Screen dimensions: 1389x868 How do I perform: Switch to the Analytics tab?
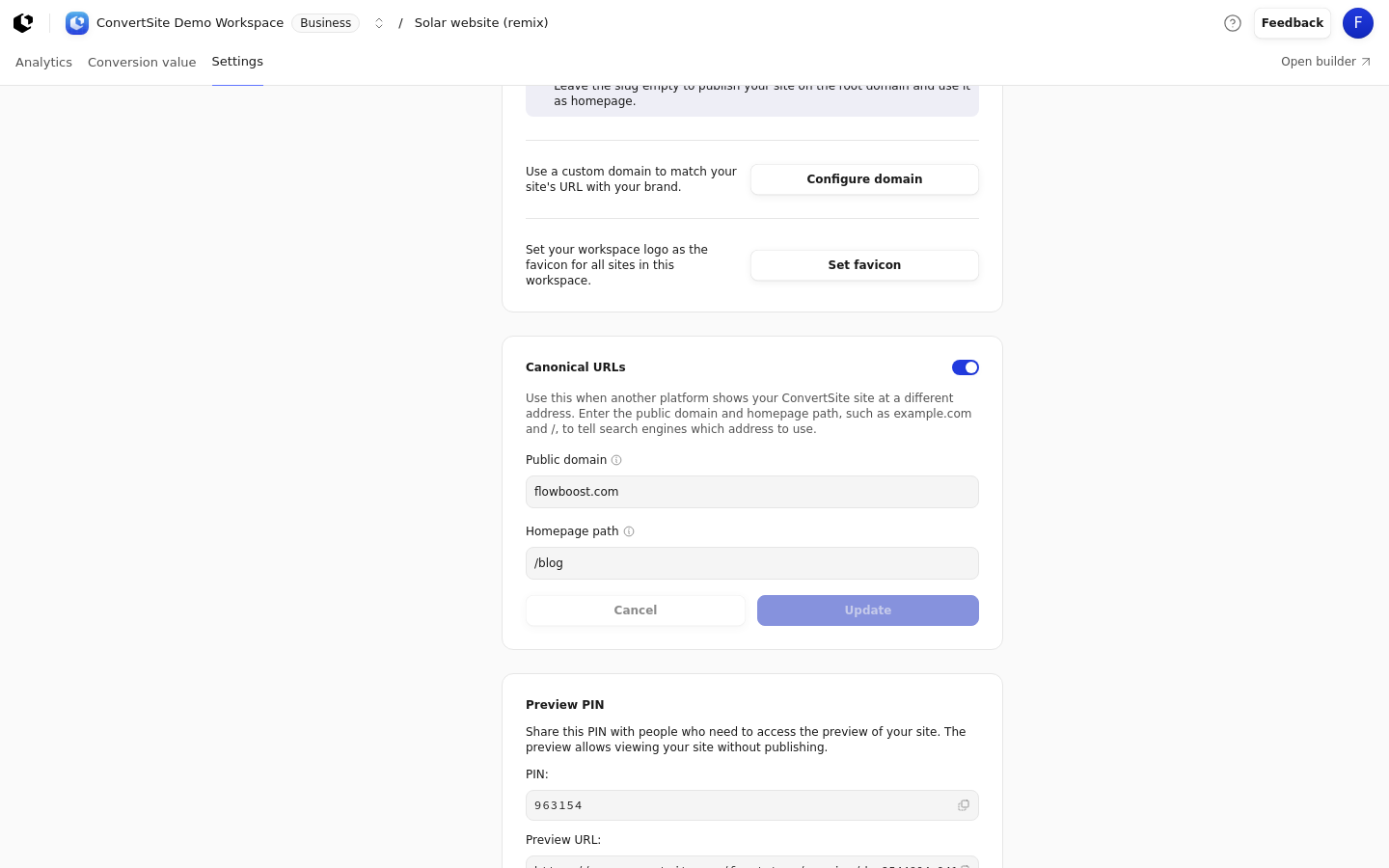click(43, 62)
